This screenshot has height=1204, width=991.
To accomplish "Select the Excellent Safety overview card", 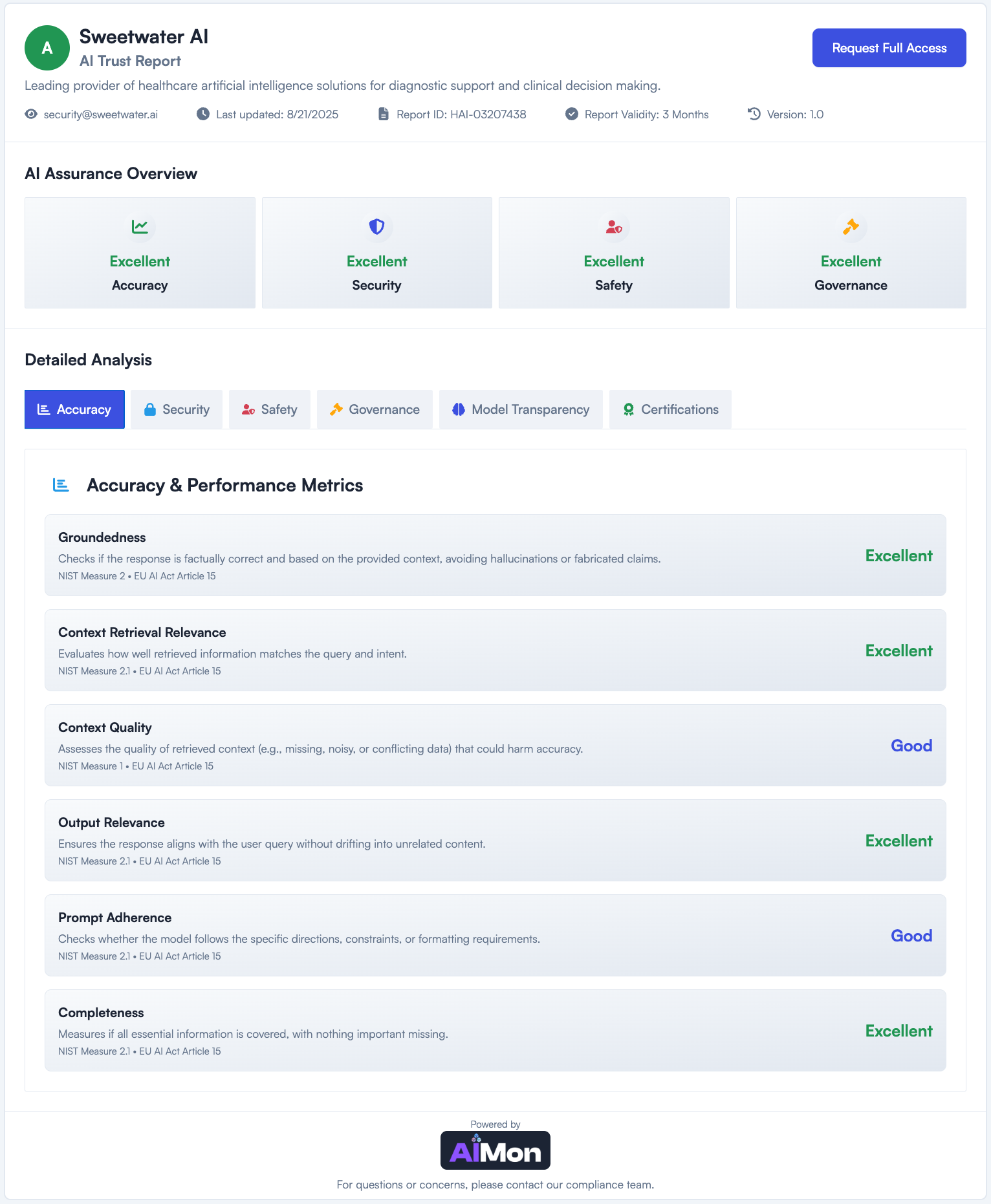I will coord(614,253).
